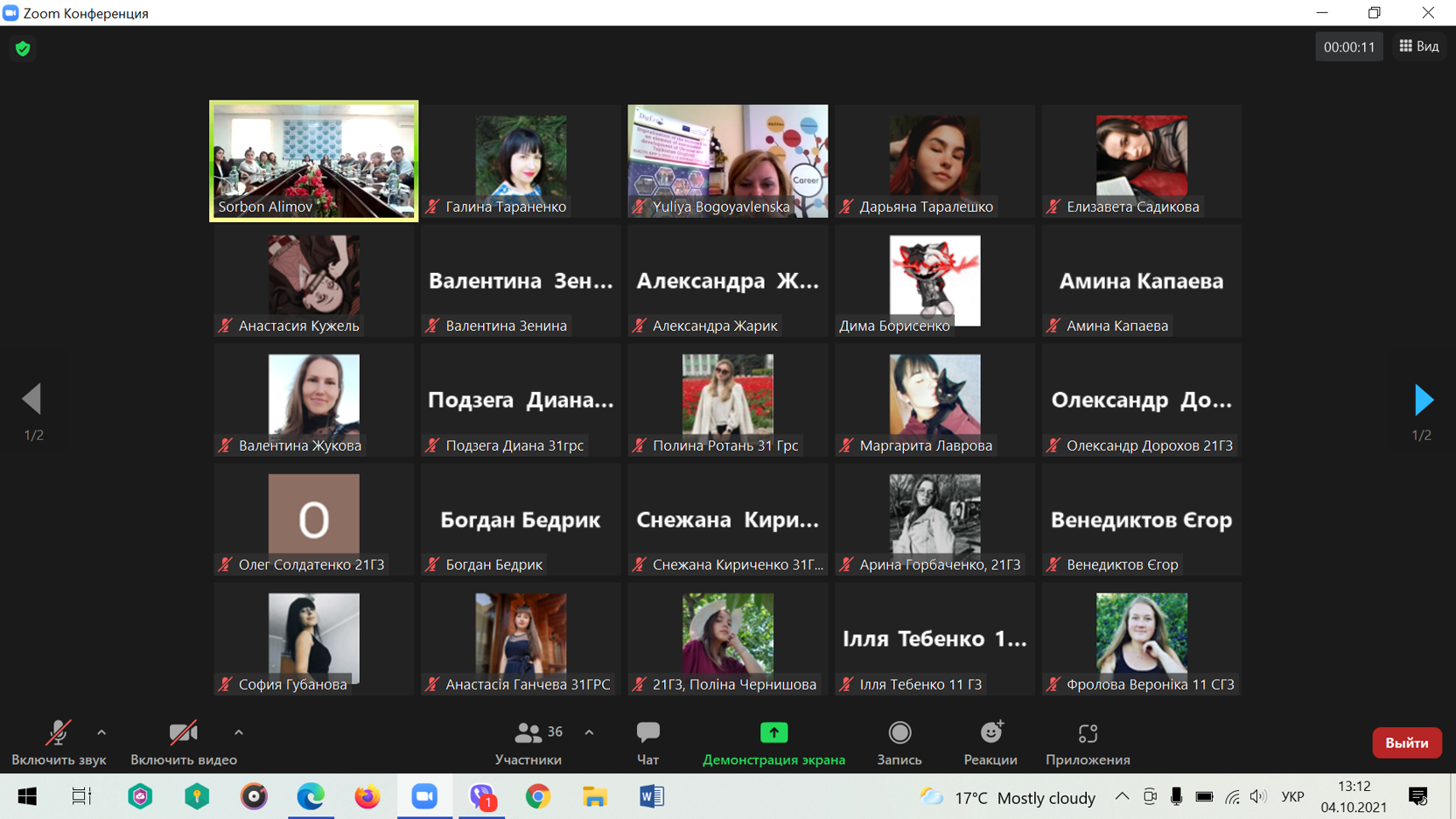The height and width of the screenshot is (819, 1456).
Task: Open the Вид view layout menu
Action: pyautogui.click(x=1419, y=46)
